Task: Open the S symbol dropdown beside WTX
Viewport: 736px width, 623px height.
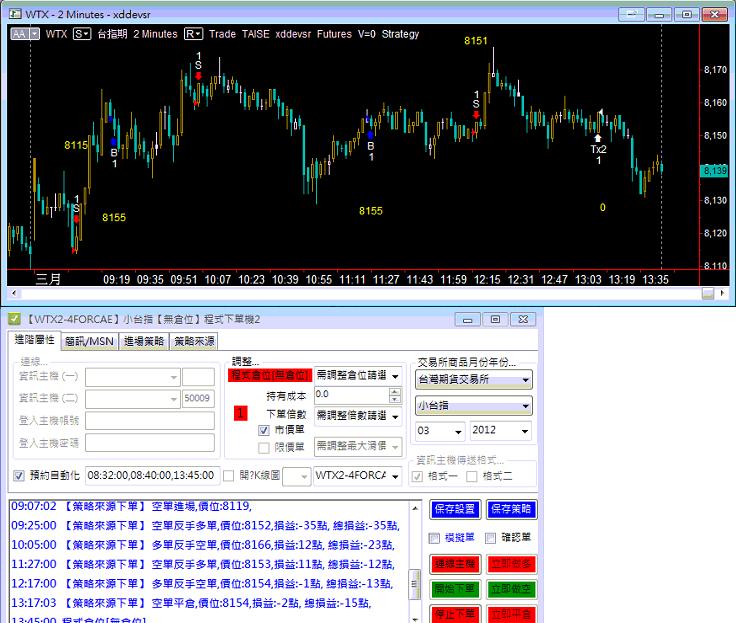Action: click(x=82, y=34)
